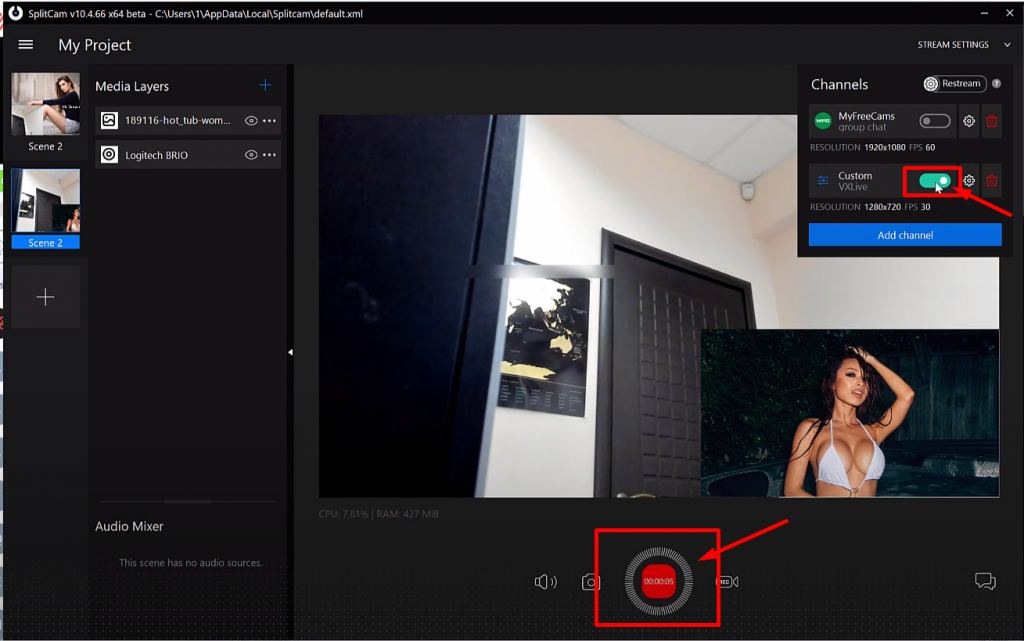Toggle visibility of Logitech BRIO layer

[x=251, y=155]
